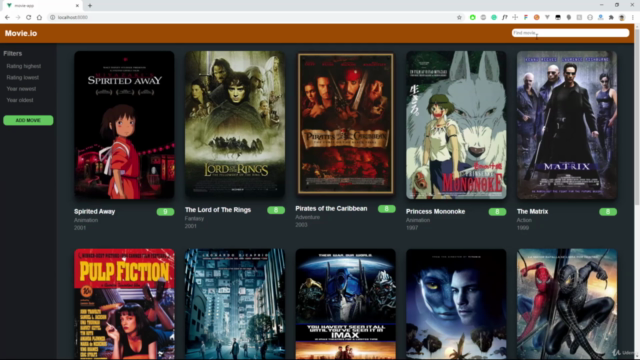Viewport: 640px width, 360px height.
Task: Click the Movie.io logo
Action: coord(21,33)
